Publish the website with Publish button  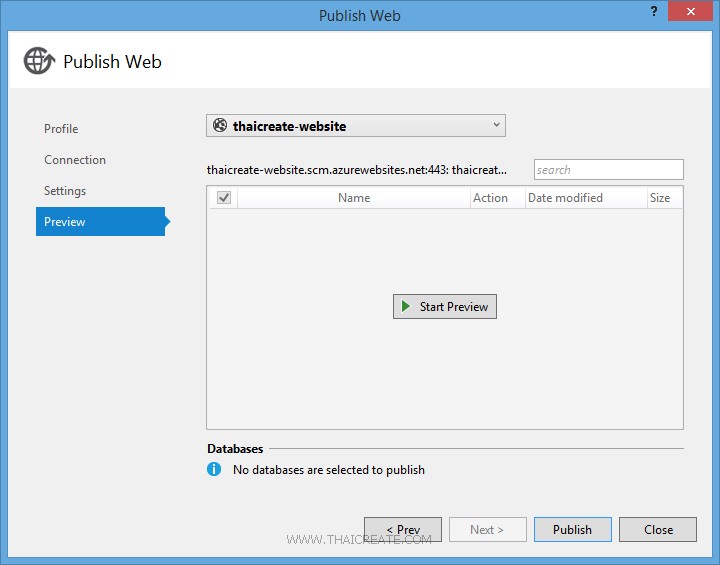pyautogui.click(x=573, y=530)
